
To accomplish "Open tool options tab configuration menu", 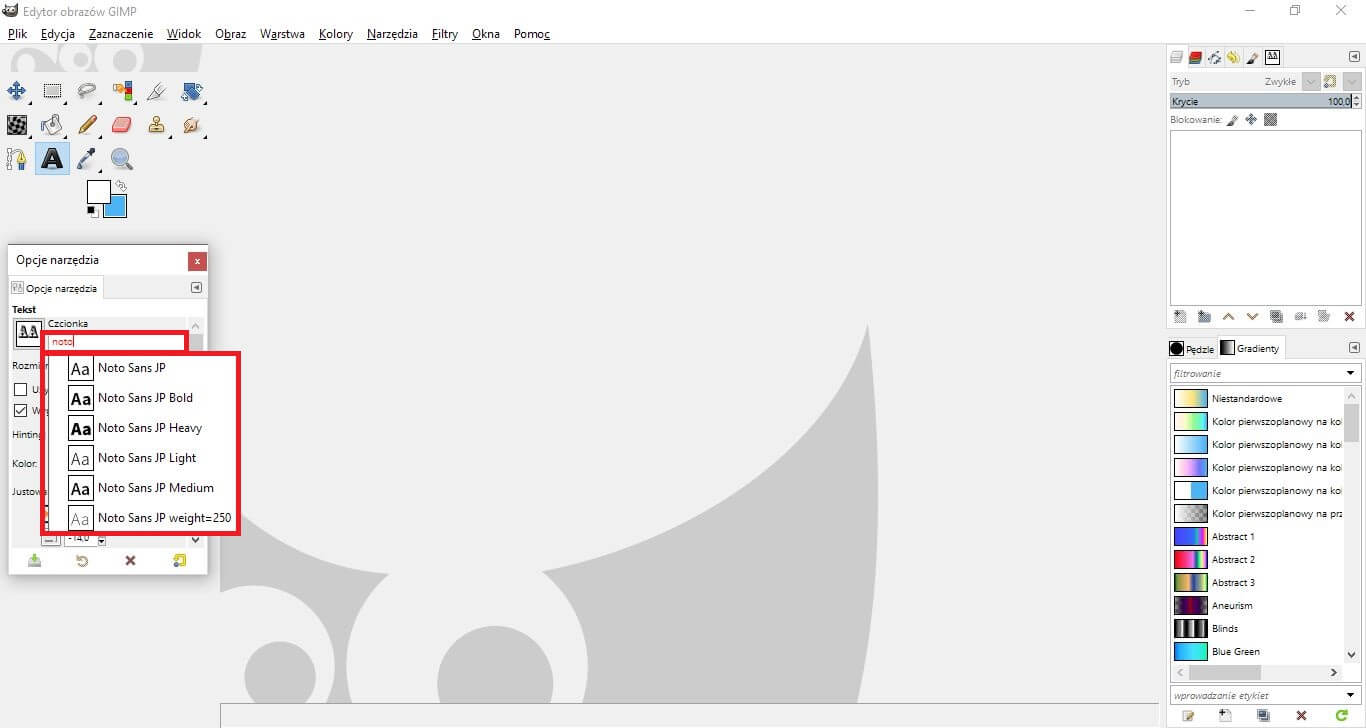I will pos(196,288).
